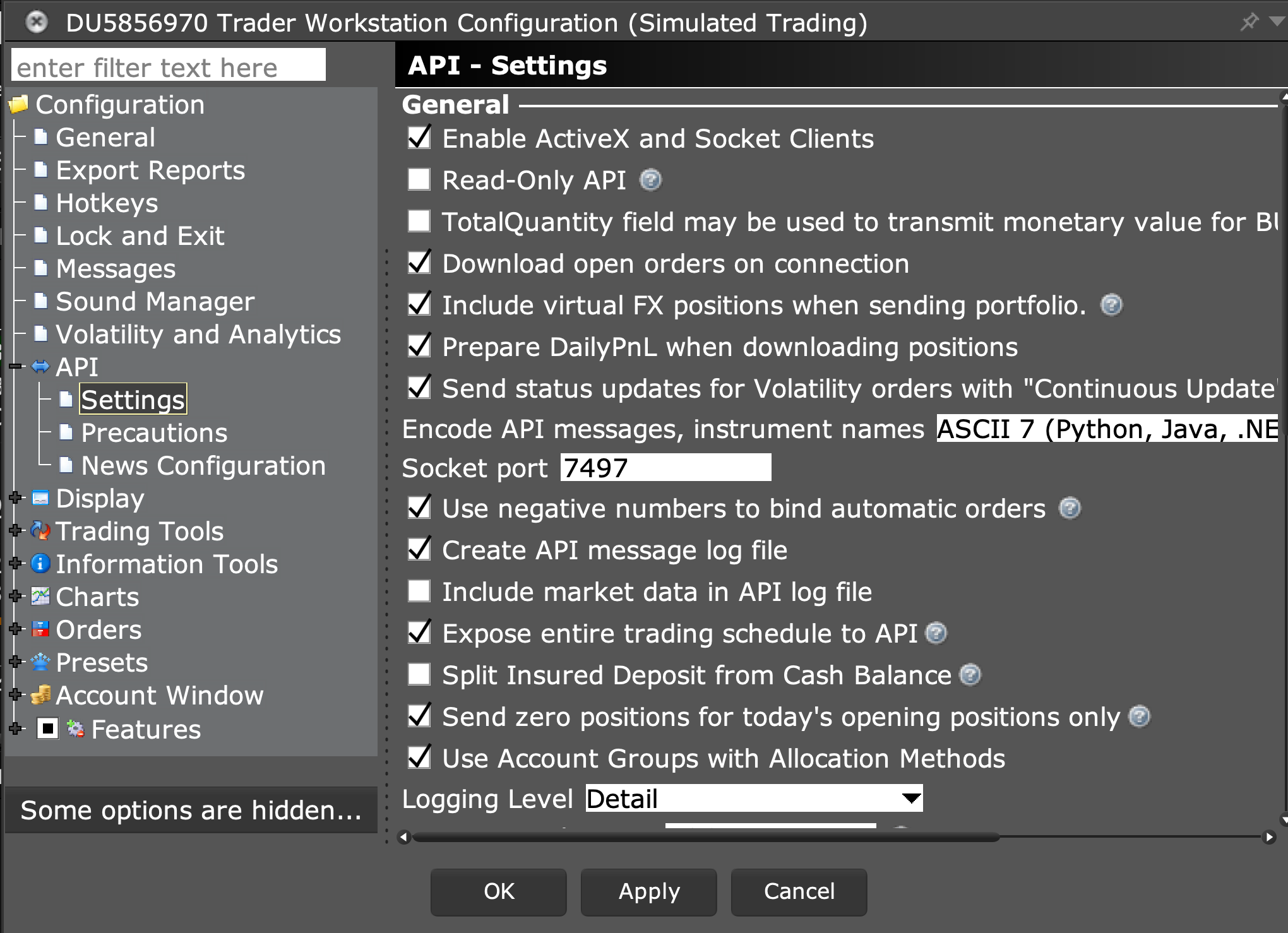Check Include market data in API log file

click(419, 591)
